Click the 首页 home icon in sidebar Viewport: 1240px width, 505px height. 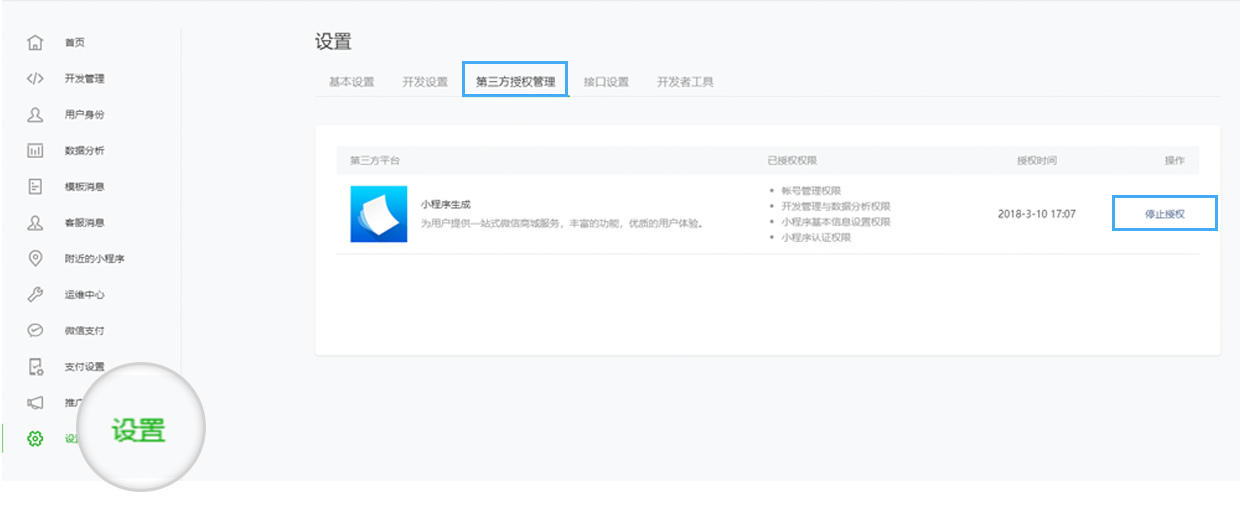pyautogui.click(x=35, y=43)
